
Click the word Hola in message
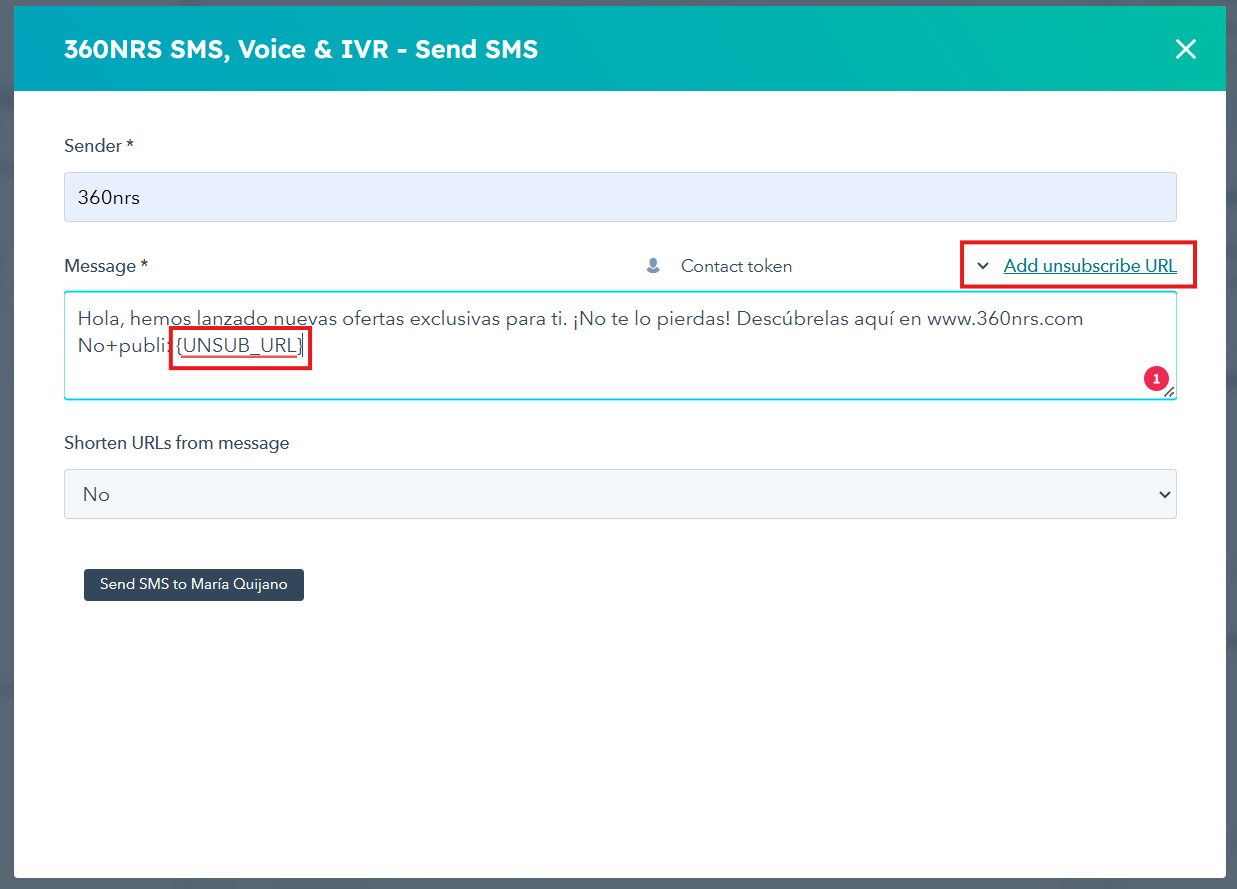(x=100, y=319)
